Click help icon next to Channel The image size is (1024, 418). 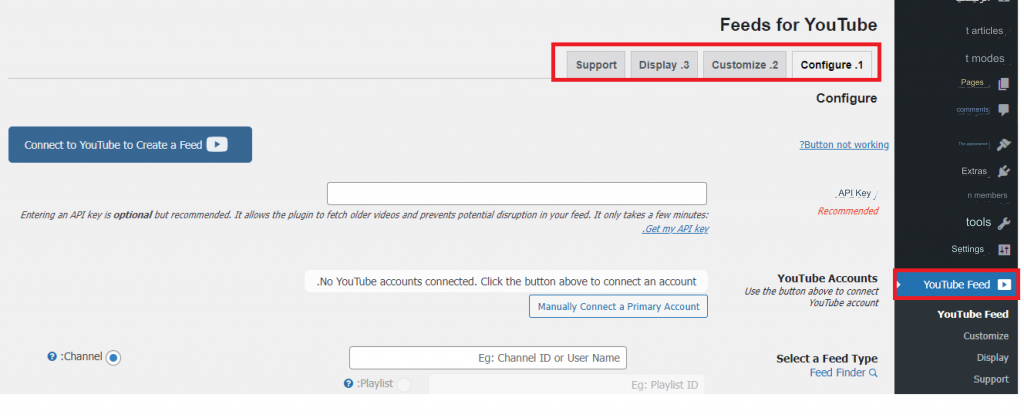pos(52,357)
